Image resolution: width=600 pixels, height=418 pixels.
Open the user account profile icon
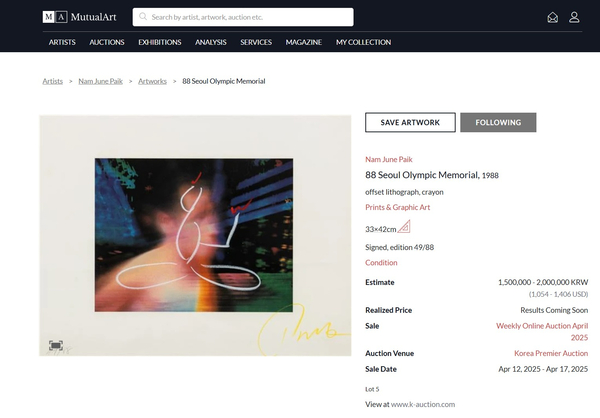(x=574, y=17)
